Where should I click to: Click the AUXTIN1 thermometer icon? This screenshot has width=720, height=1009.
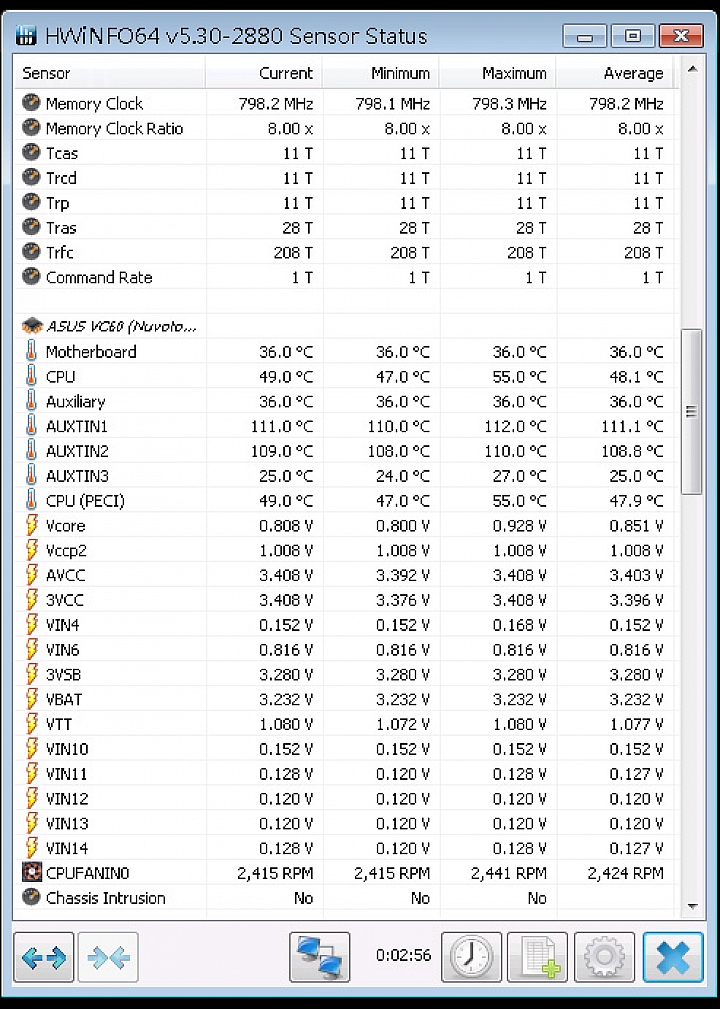point(31,425)
